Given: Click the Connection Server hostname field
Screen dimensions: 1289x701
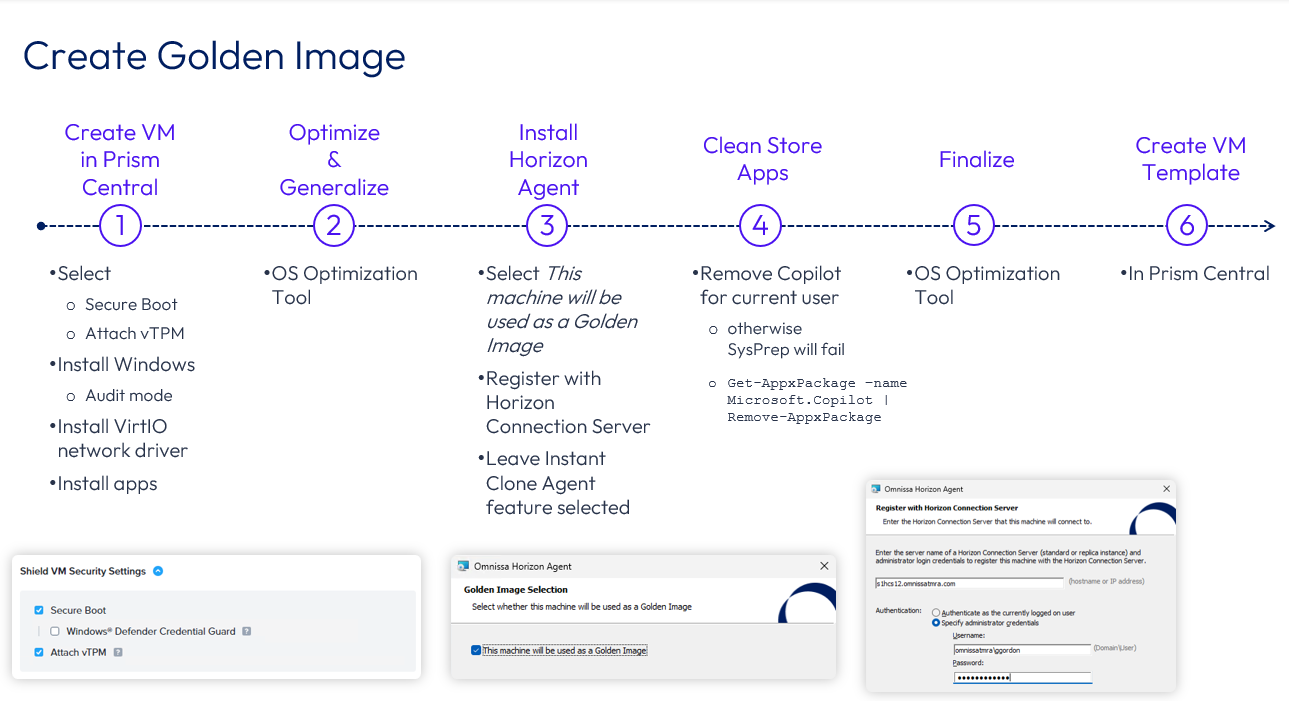Looking at the screenshot, I should pos(969,582).
